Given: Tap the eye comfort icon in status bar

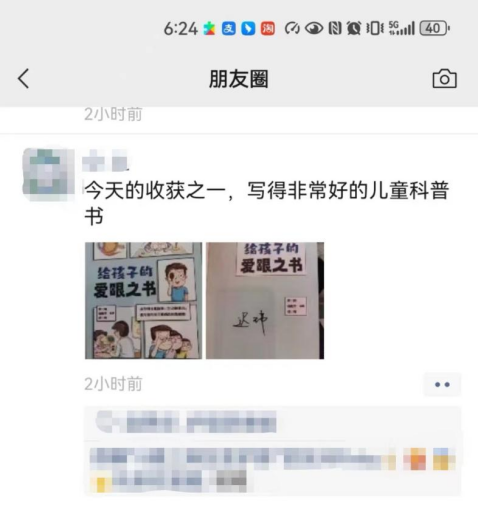Looking at the screenshot, I should coord(314,28).
